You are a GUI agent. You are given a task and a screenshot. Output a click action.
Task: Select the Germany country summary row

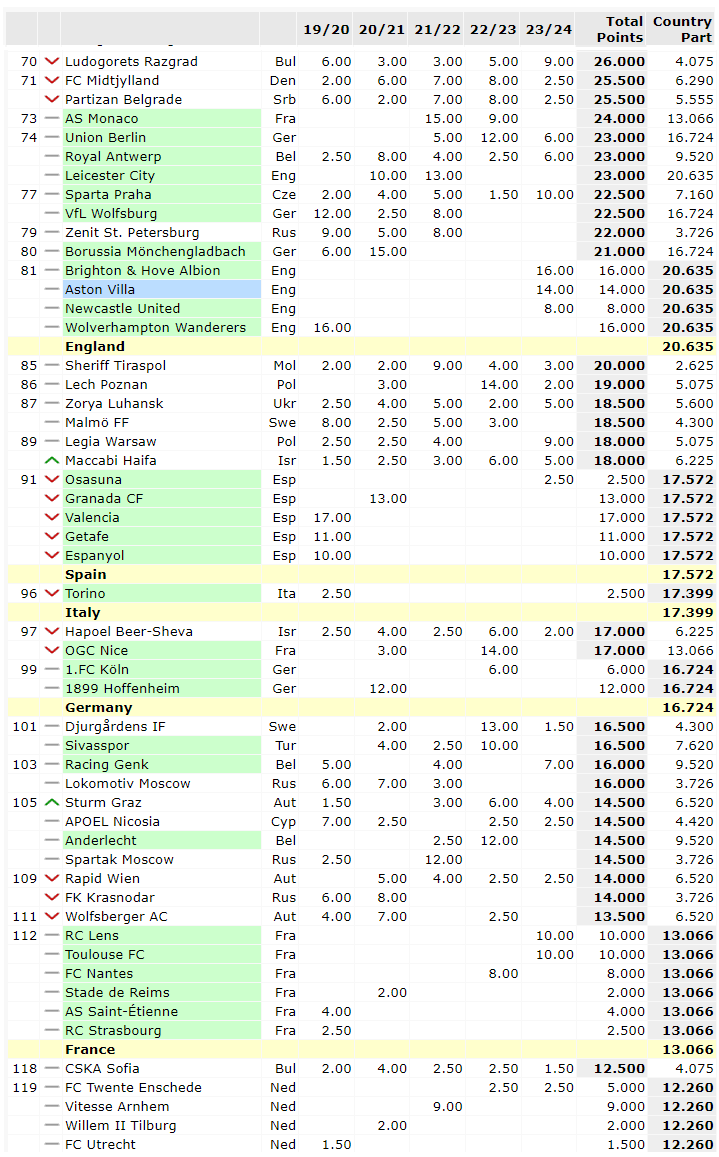(361, 708)
